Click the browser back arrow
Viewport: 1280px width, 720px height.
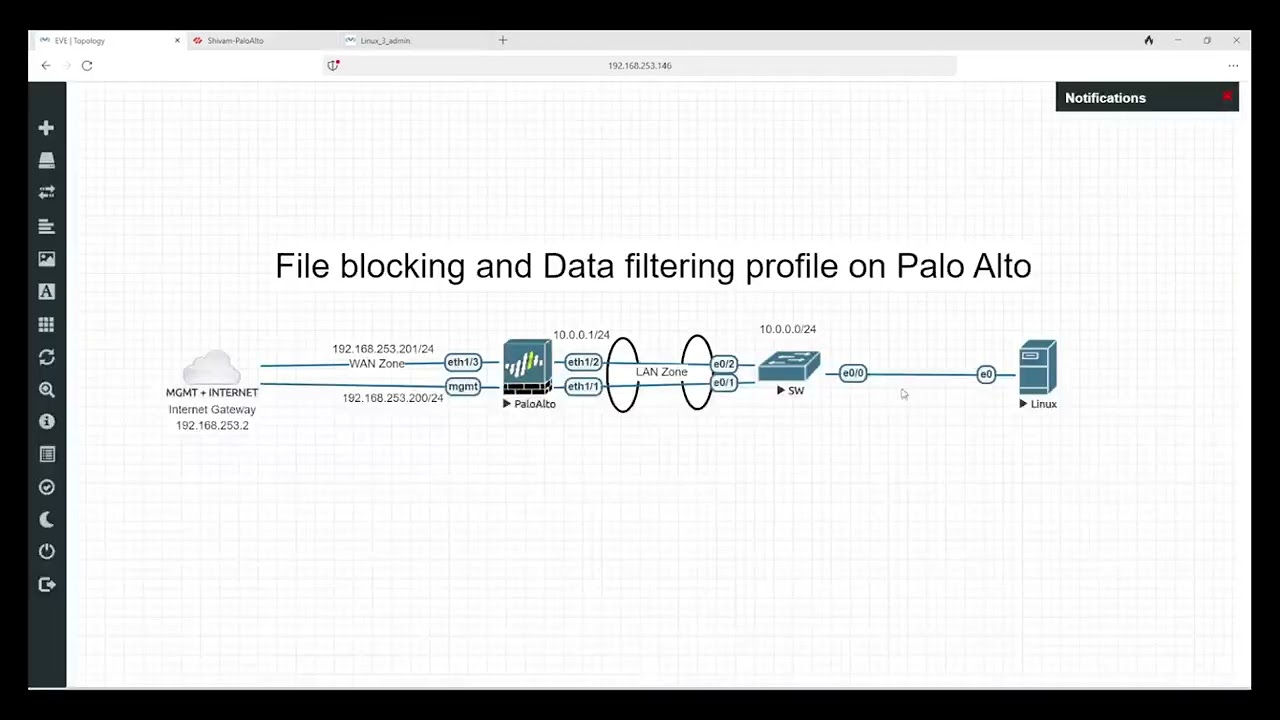point(46,65)
